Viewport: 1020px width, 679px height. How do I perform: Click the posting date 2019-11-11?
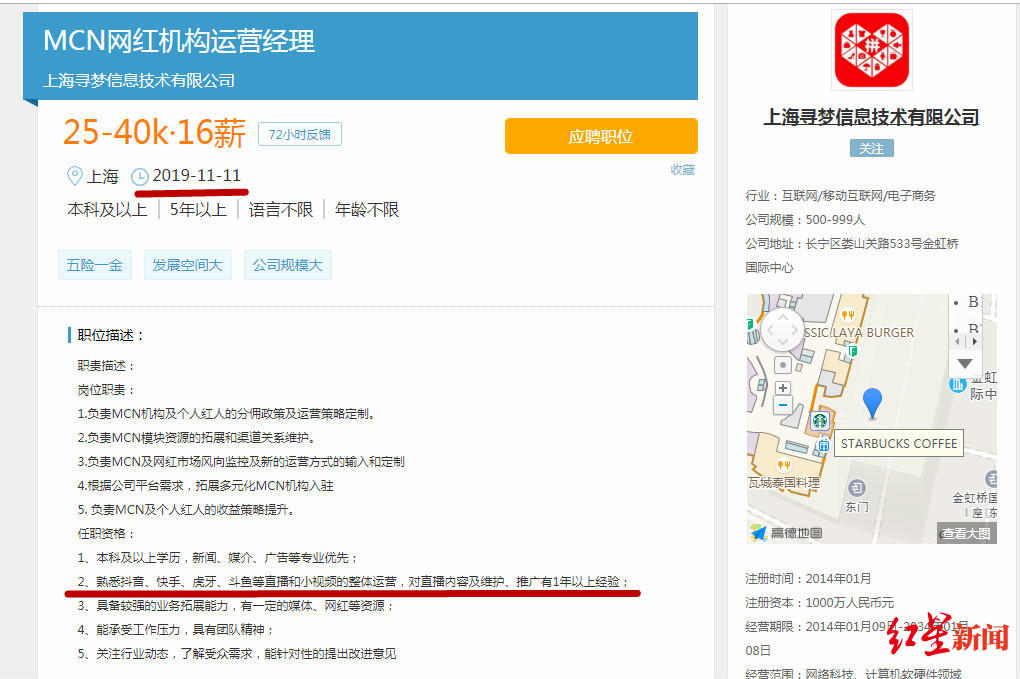(x=196, y=176)
